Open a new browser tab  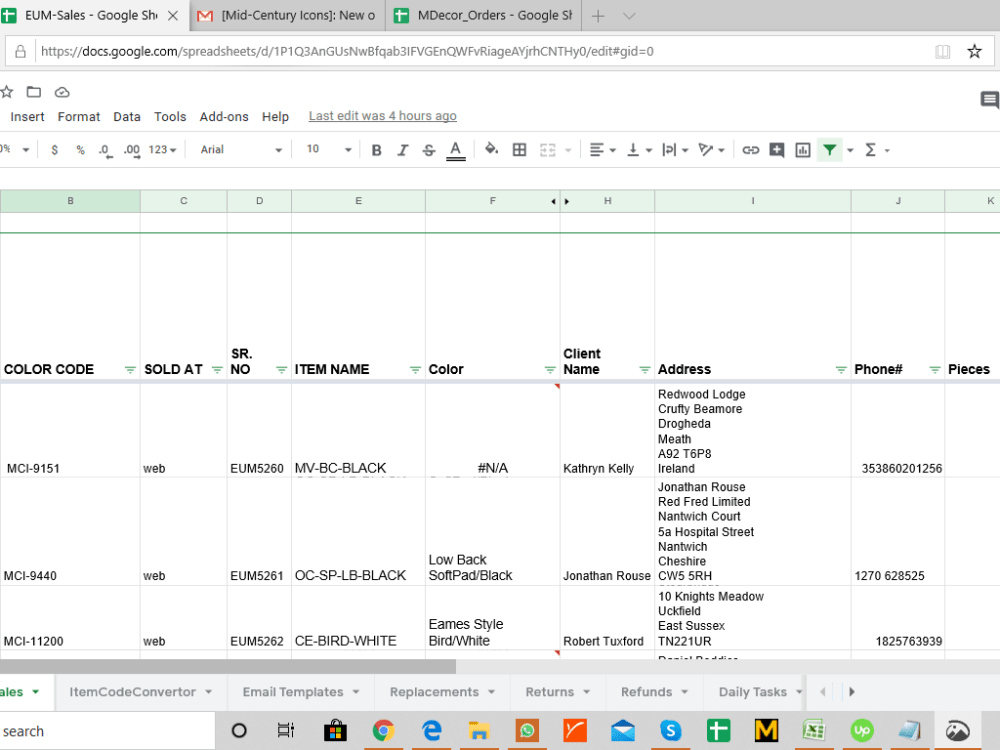coord(598,16)
